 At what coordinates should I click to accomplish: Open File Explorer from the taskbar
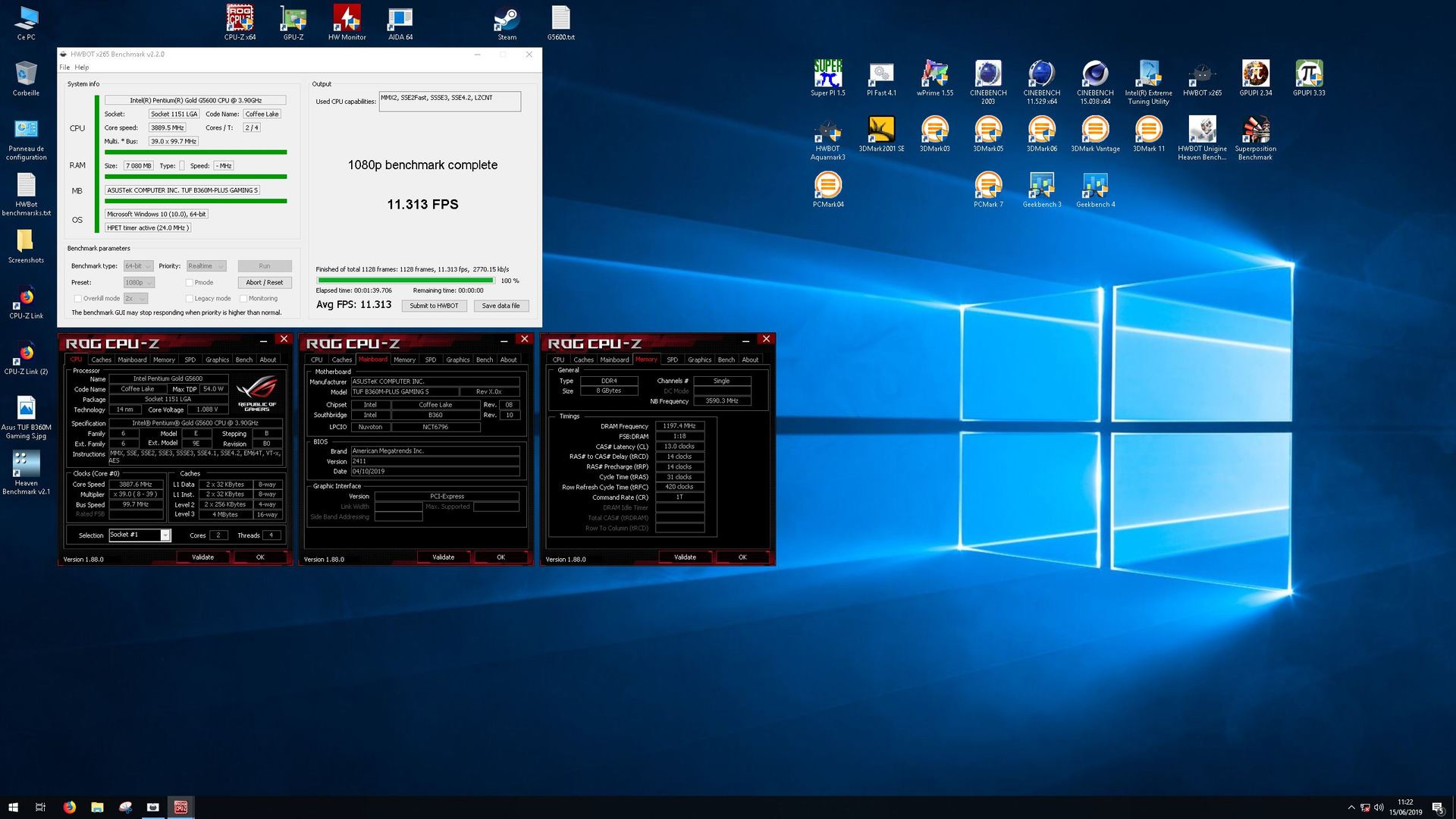pyautogui.click(x=97, y=807)
